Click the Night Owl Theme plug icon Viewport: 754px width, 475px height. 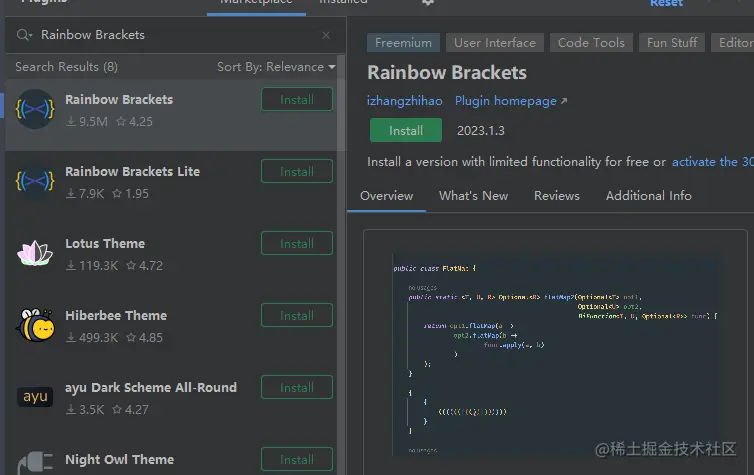pos(35,462)
